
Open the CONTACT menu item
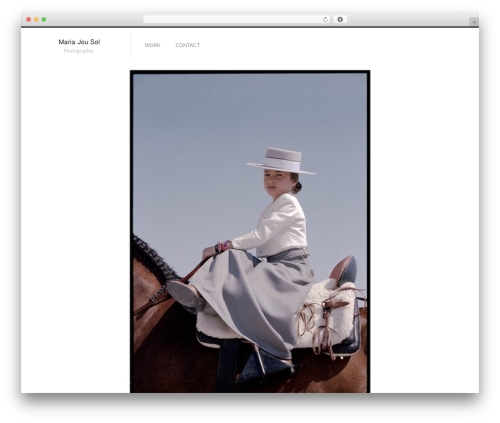point(188,45)
